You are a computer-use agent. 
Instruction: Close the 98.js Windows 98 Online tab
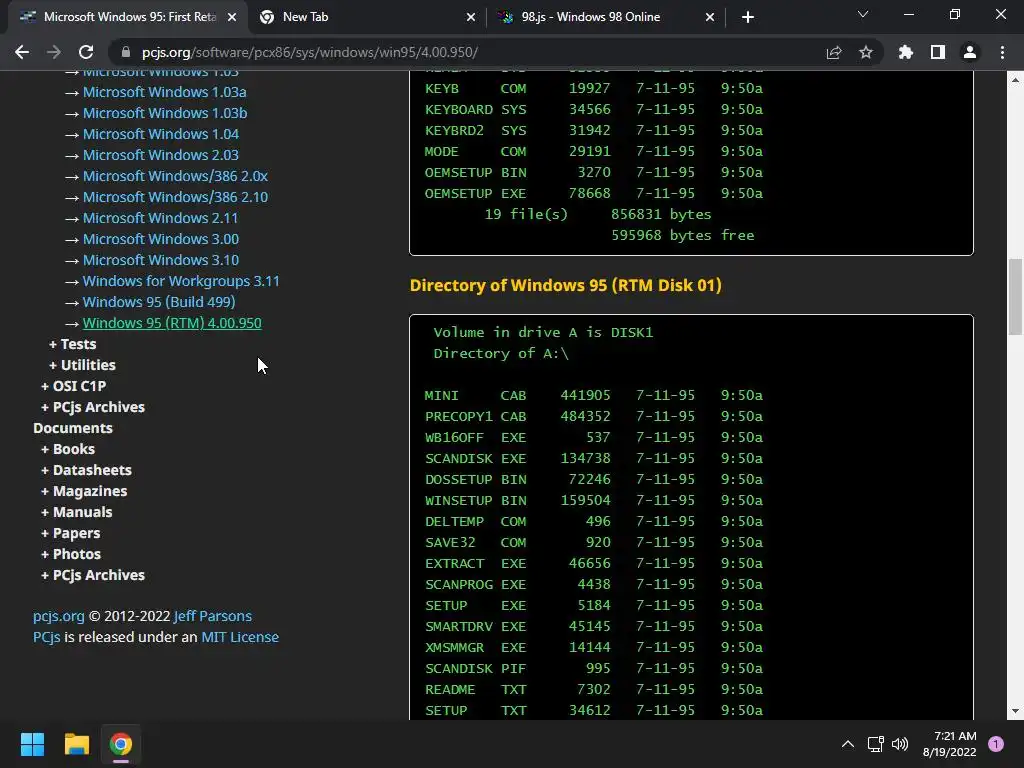pyautogui.click(x=710, y=17)
